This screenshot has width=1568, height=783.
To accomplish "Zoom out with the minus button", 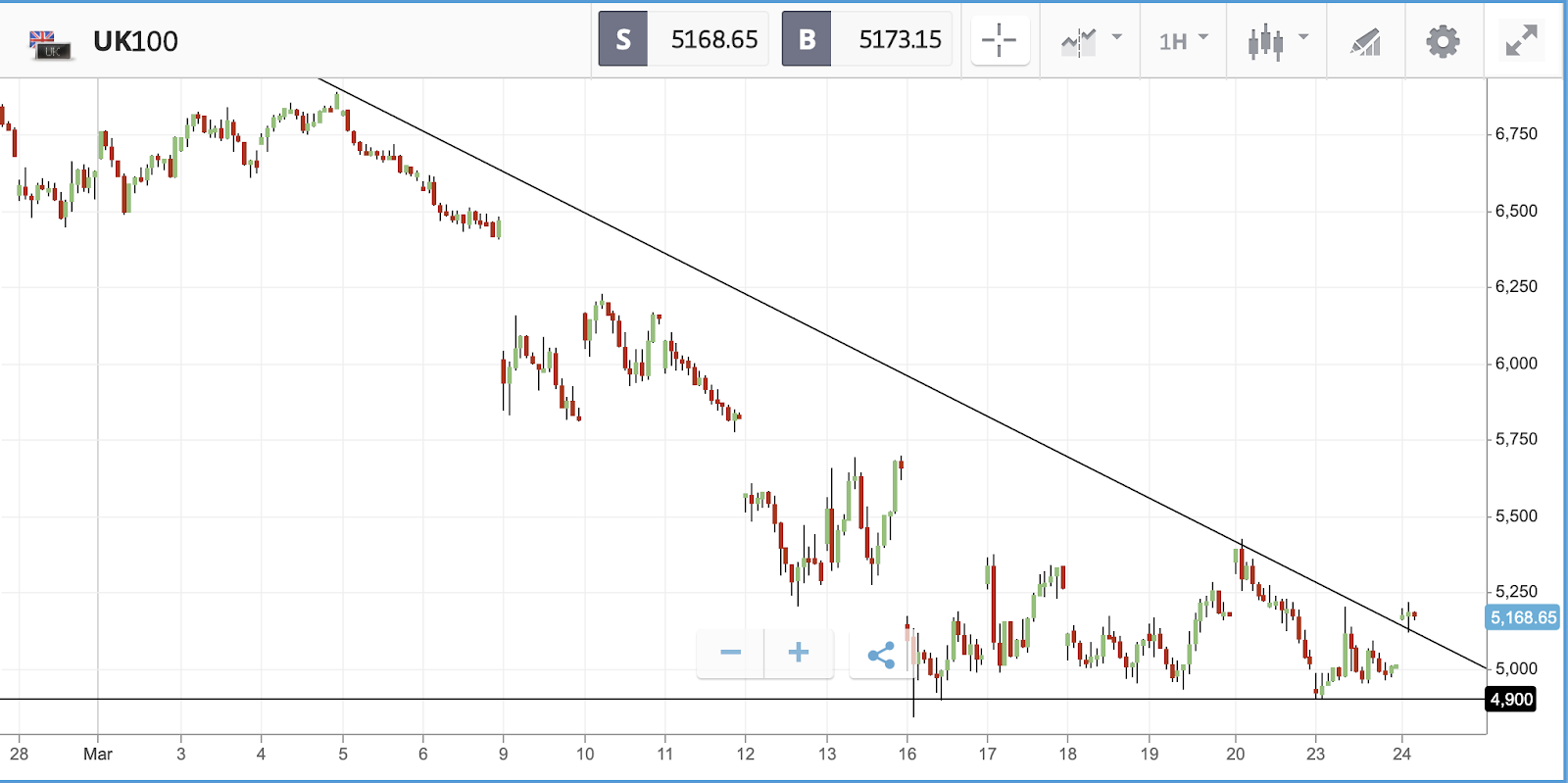I will (730, 653).
